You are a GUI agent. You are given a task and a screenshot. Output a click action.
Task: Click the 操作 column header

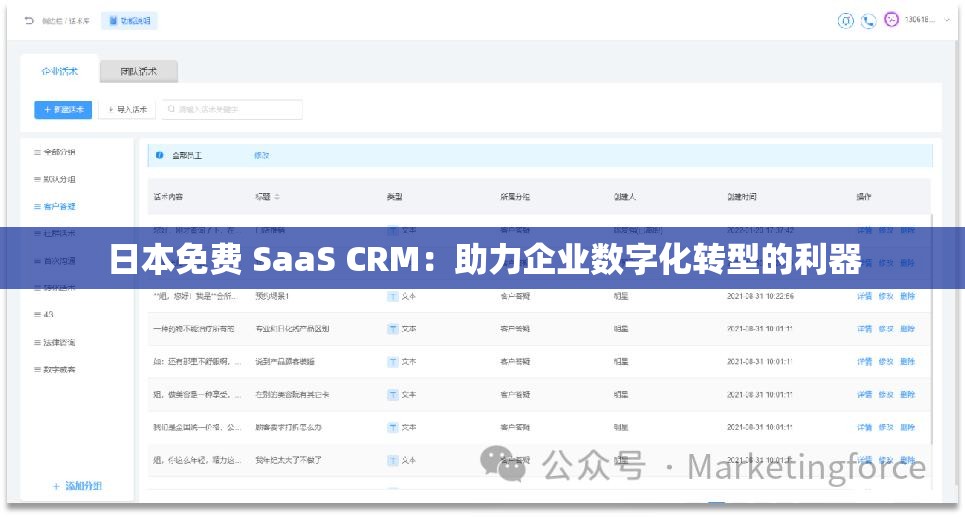[864, 197]
